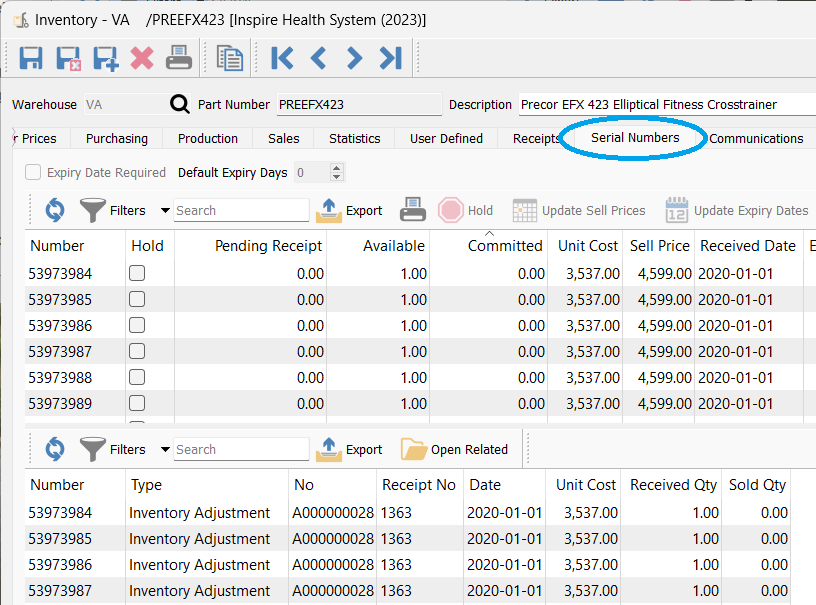Click the Open Related button
The height and width of the screenshot is (605, 816).
455,450
